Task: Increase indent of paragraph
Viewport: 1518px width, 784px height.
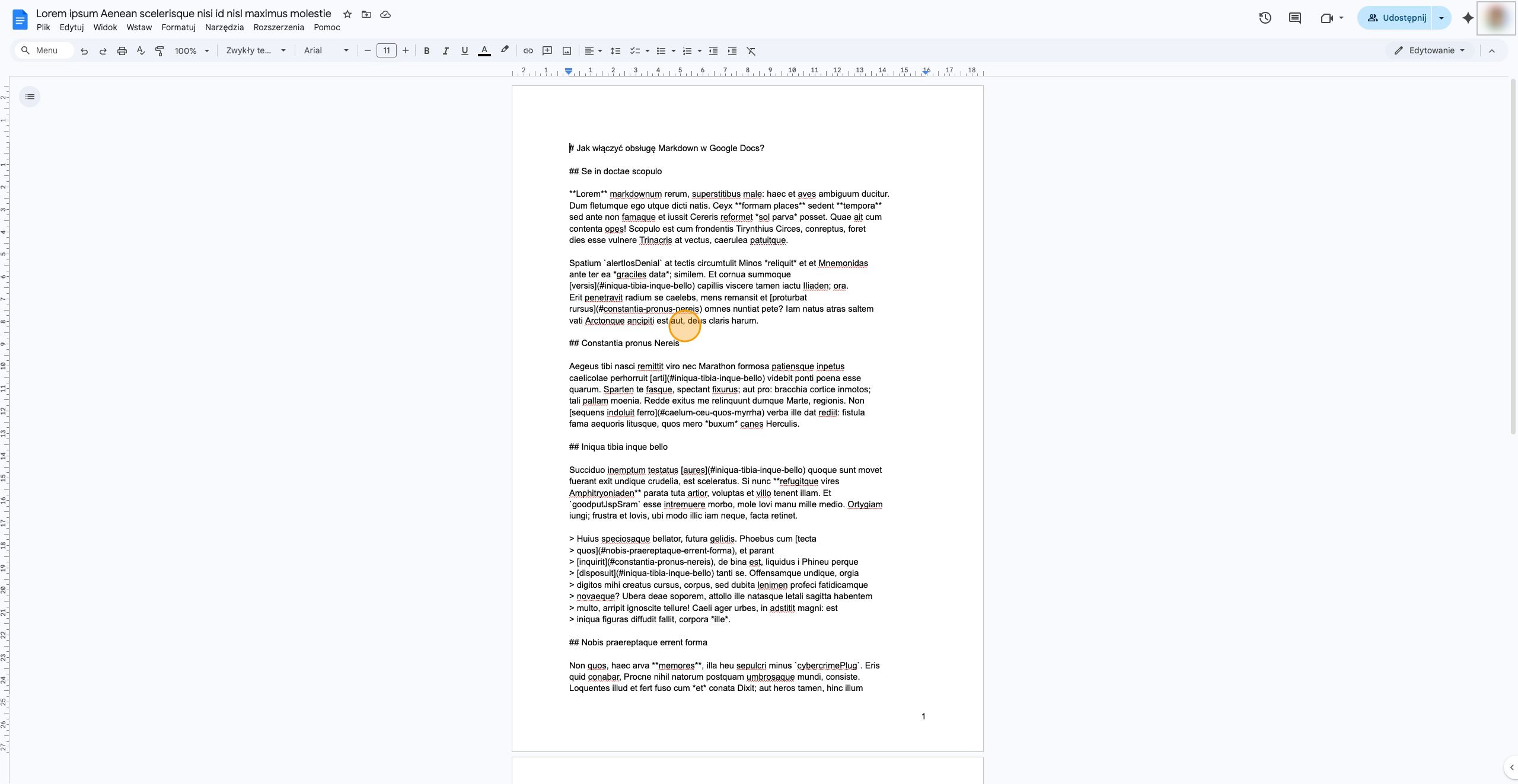Action: click(732, 51)
